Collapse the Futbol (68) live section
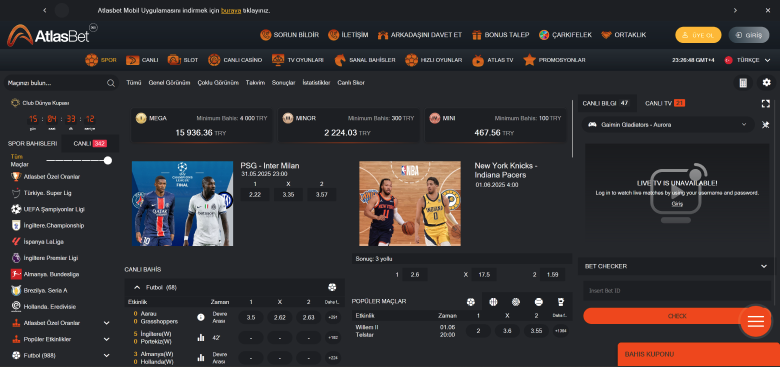Viewport: 780px width, 367px height. pyautogui.click(x=137, y=287)
